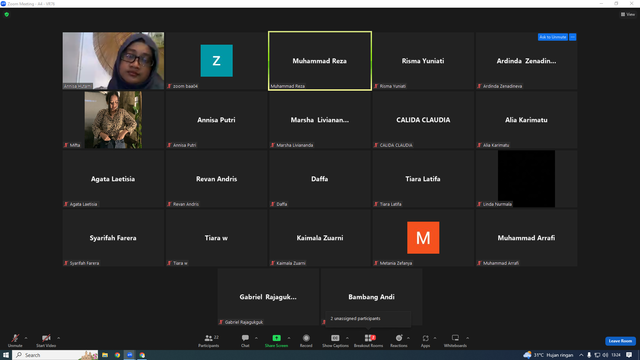Click the green Share Screen icon

[276, 338]
